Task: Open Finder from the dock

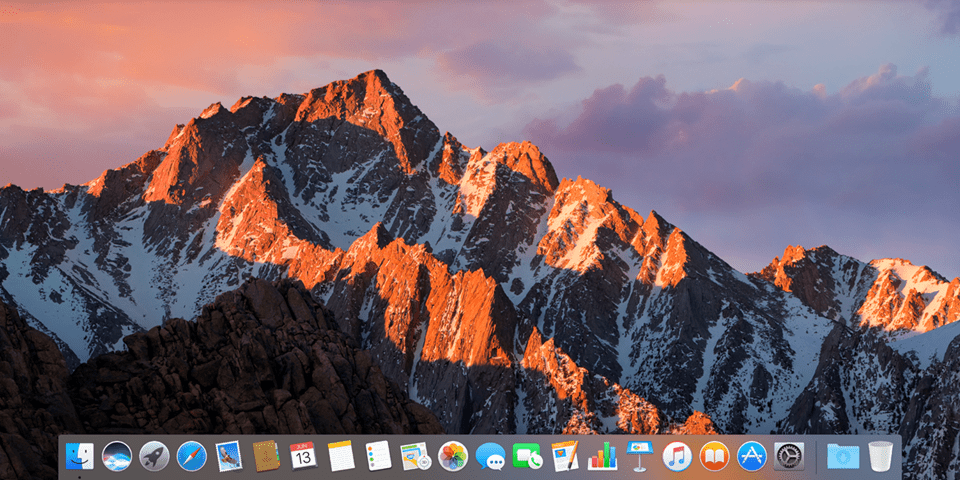Action: coord(80,456)
